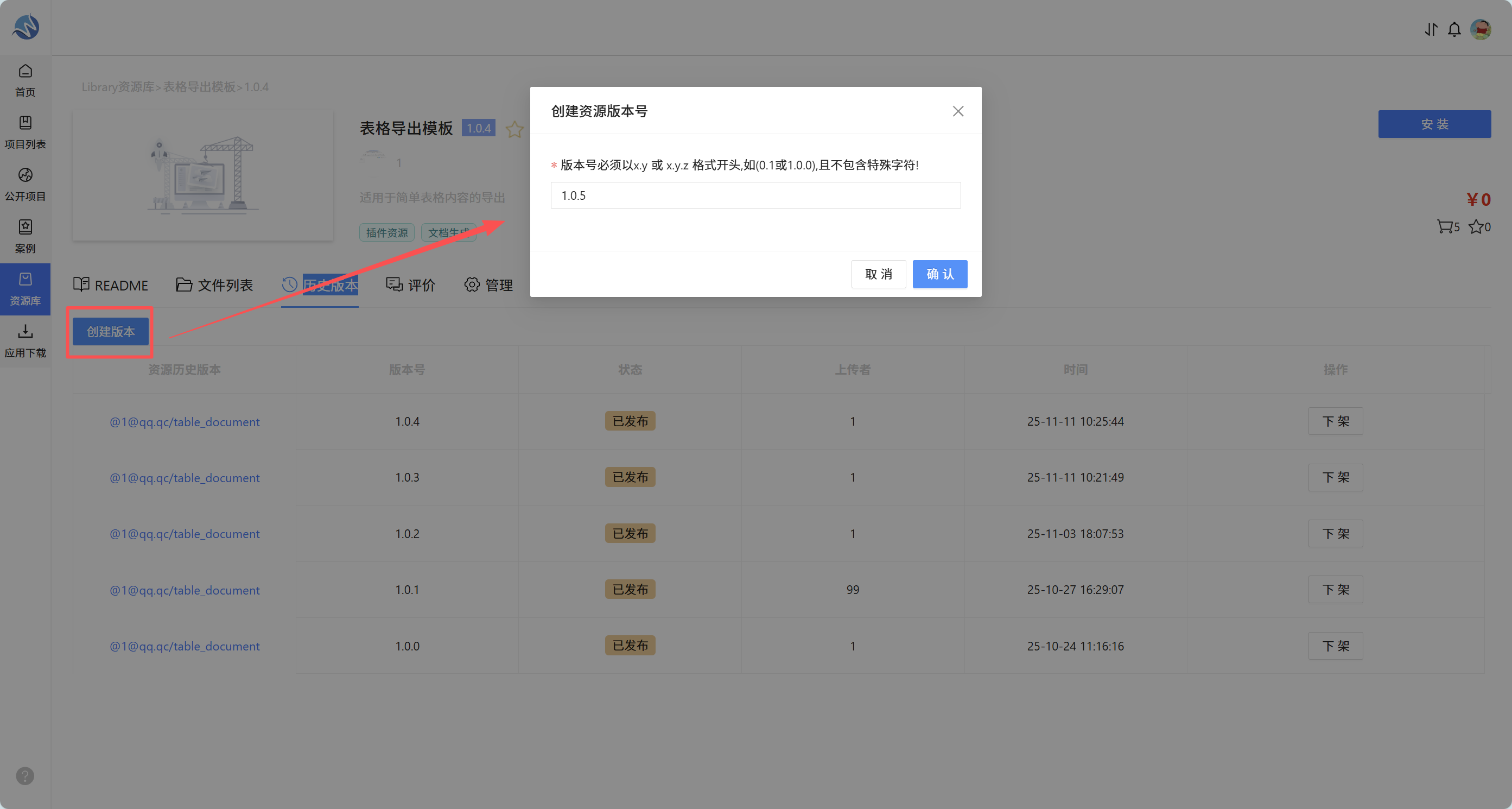The image size is (1512, 809).
Task: Open table_document link for version 1.0.1
Action: (x=185, y=590)
